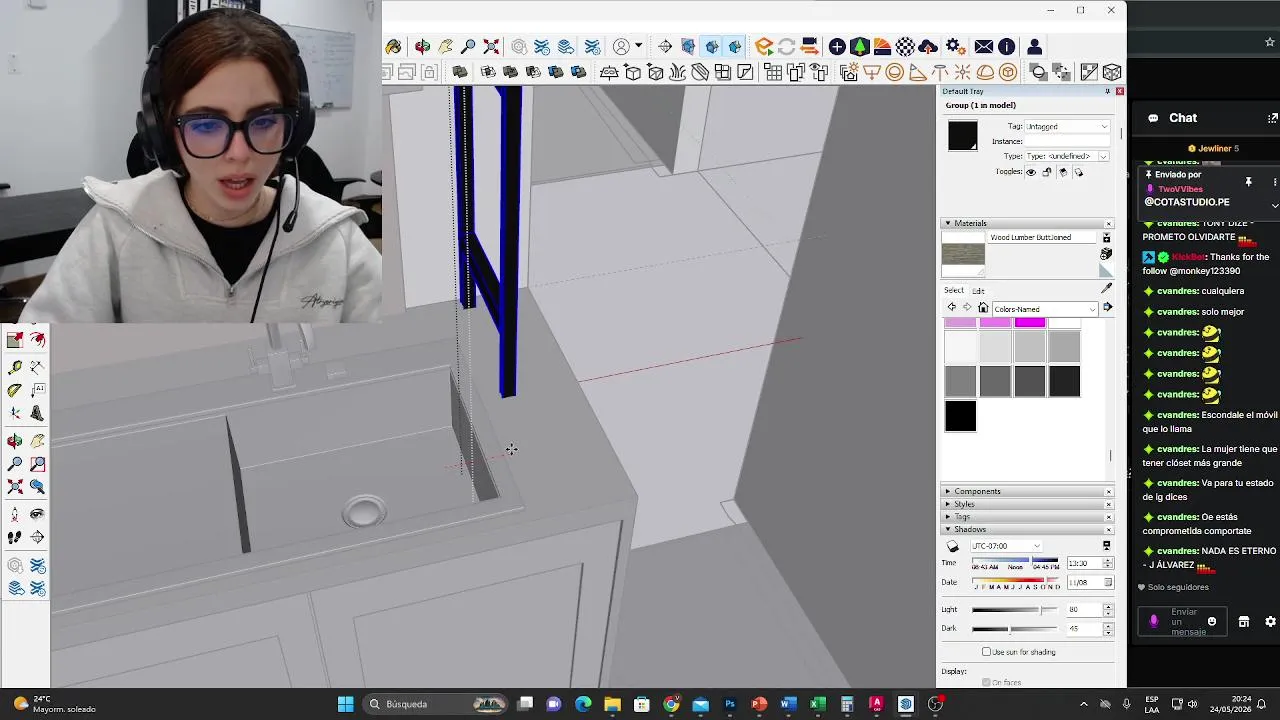Image resolution: width=1280 pixels, height=720 pixels.
Task: Open the Model Info icon
Action: tap(1006, 47)
